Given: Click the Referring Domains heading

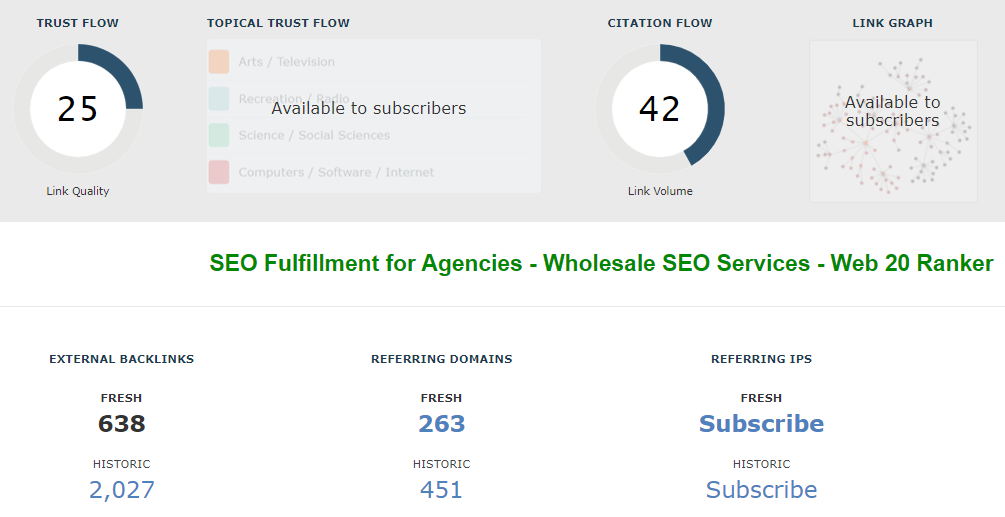Looking at the screenshot, I should (442, 359).
